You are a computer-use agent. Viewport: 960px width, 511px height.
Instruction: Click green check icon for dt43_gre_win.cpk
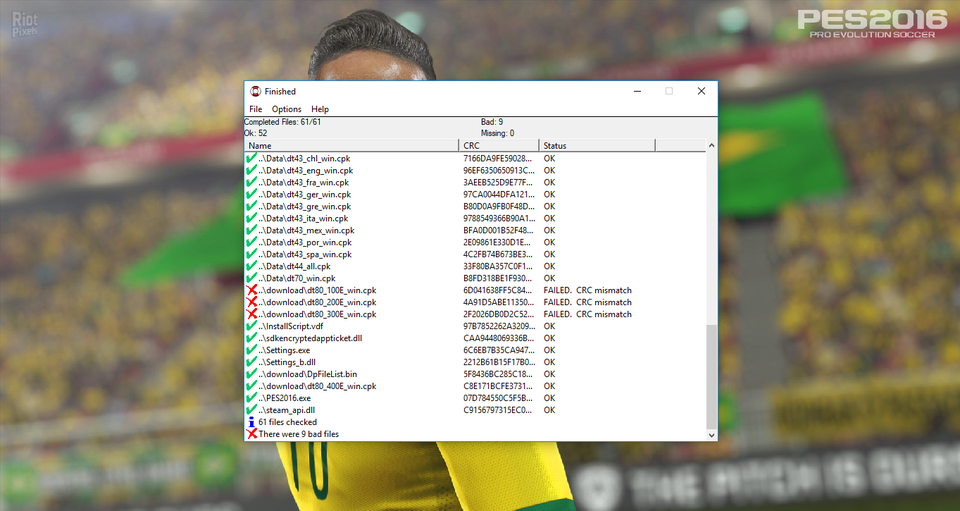click(x=252, y=206)
